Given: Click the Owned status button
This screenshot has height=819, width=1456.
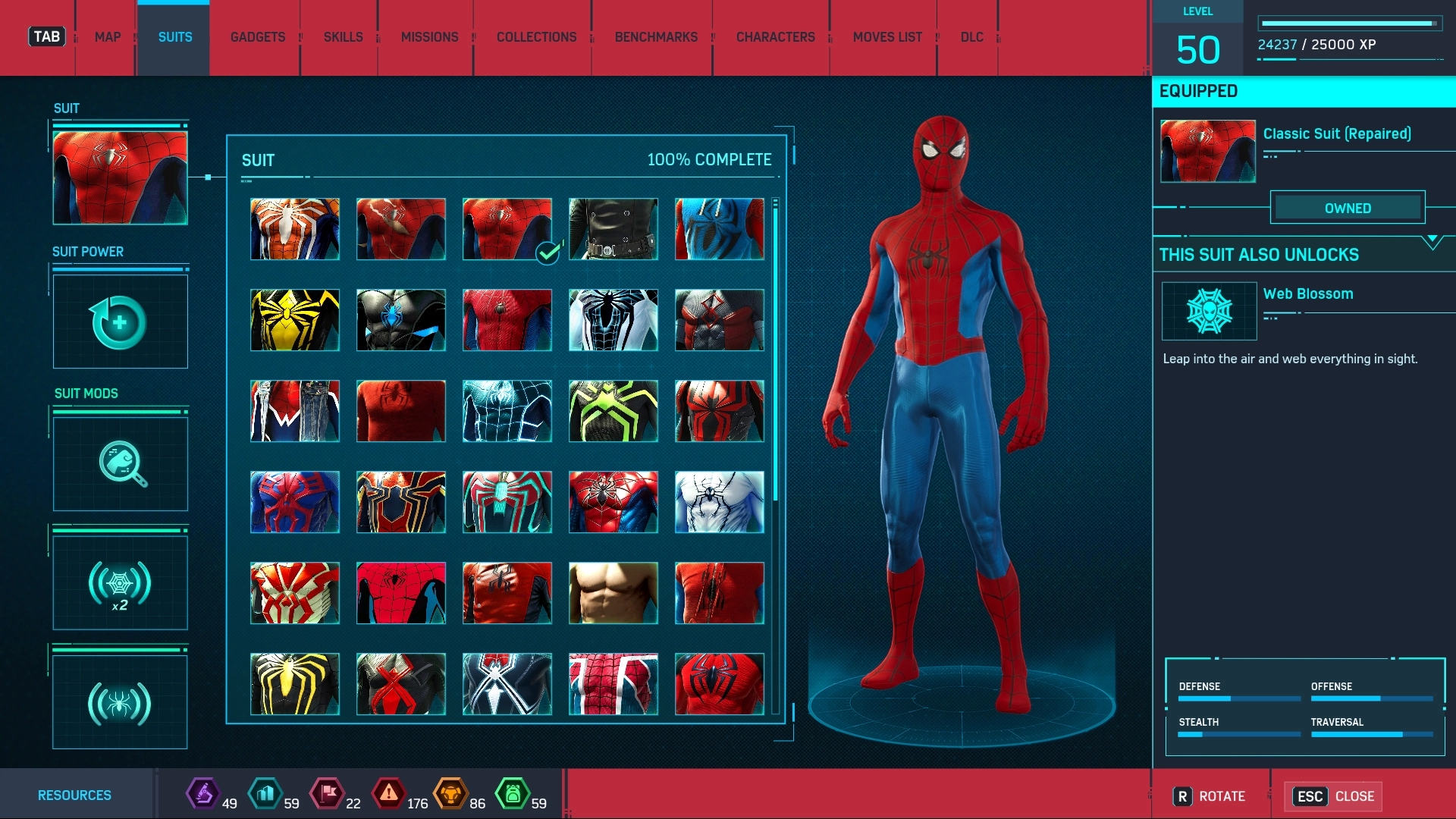Looking at the screenshot, I should 1348,208.
